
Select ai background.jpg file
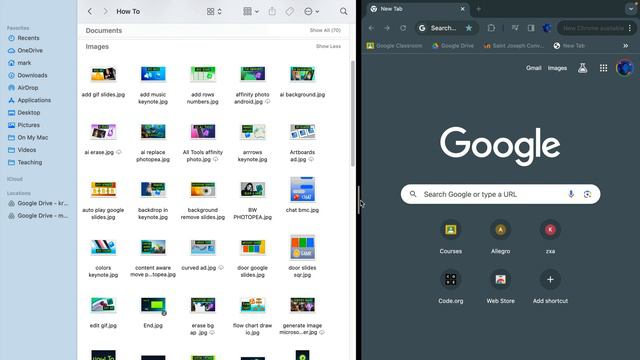point(302,82)
